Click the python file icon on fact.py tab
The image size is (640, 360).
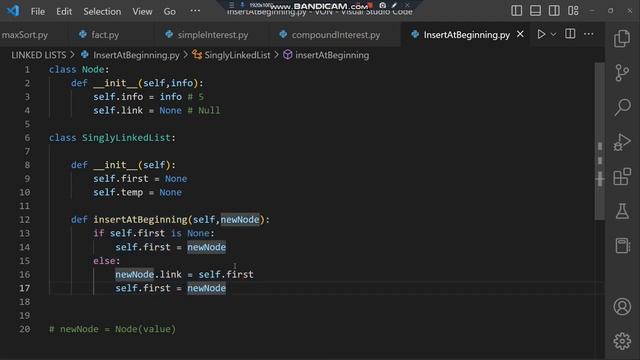(83, 34)
